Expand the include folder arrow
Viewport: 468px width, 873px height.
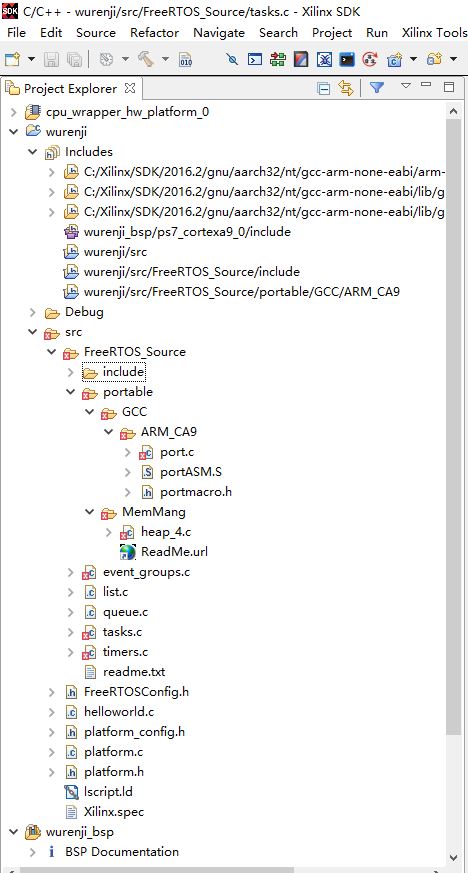(71, 372)
